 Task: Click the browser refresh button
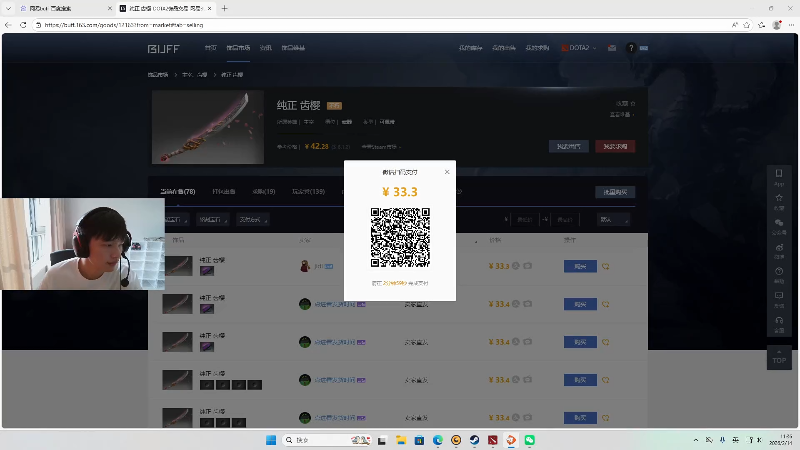[23, 24]
